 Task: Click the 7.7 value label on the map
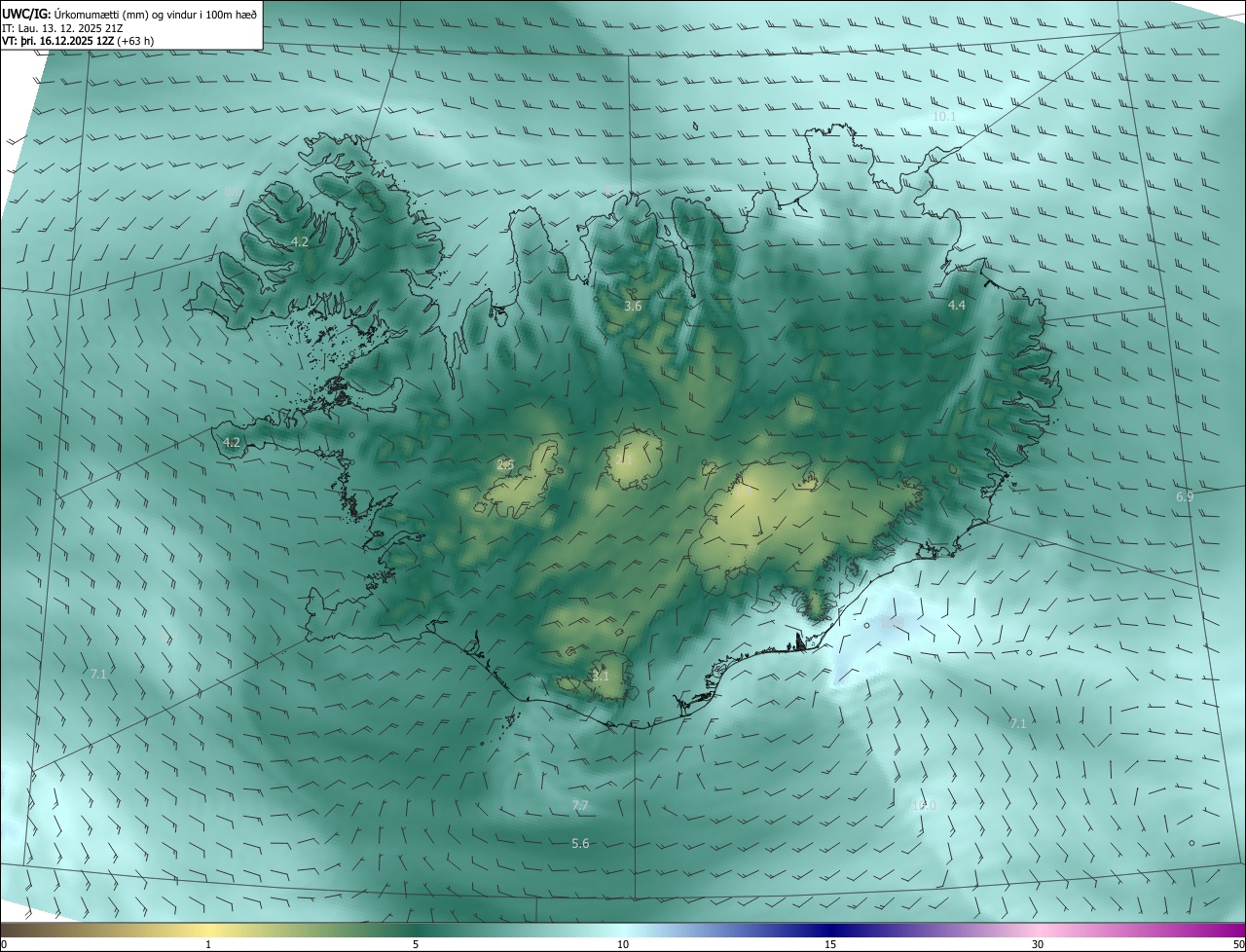(x=580, y=806)
